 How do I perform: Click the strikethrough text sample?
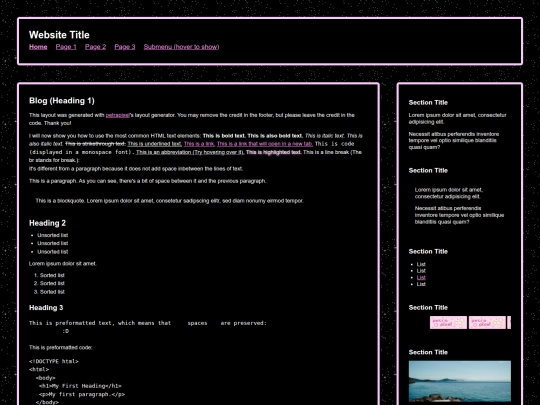95,144
